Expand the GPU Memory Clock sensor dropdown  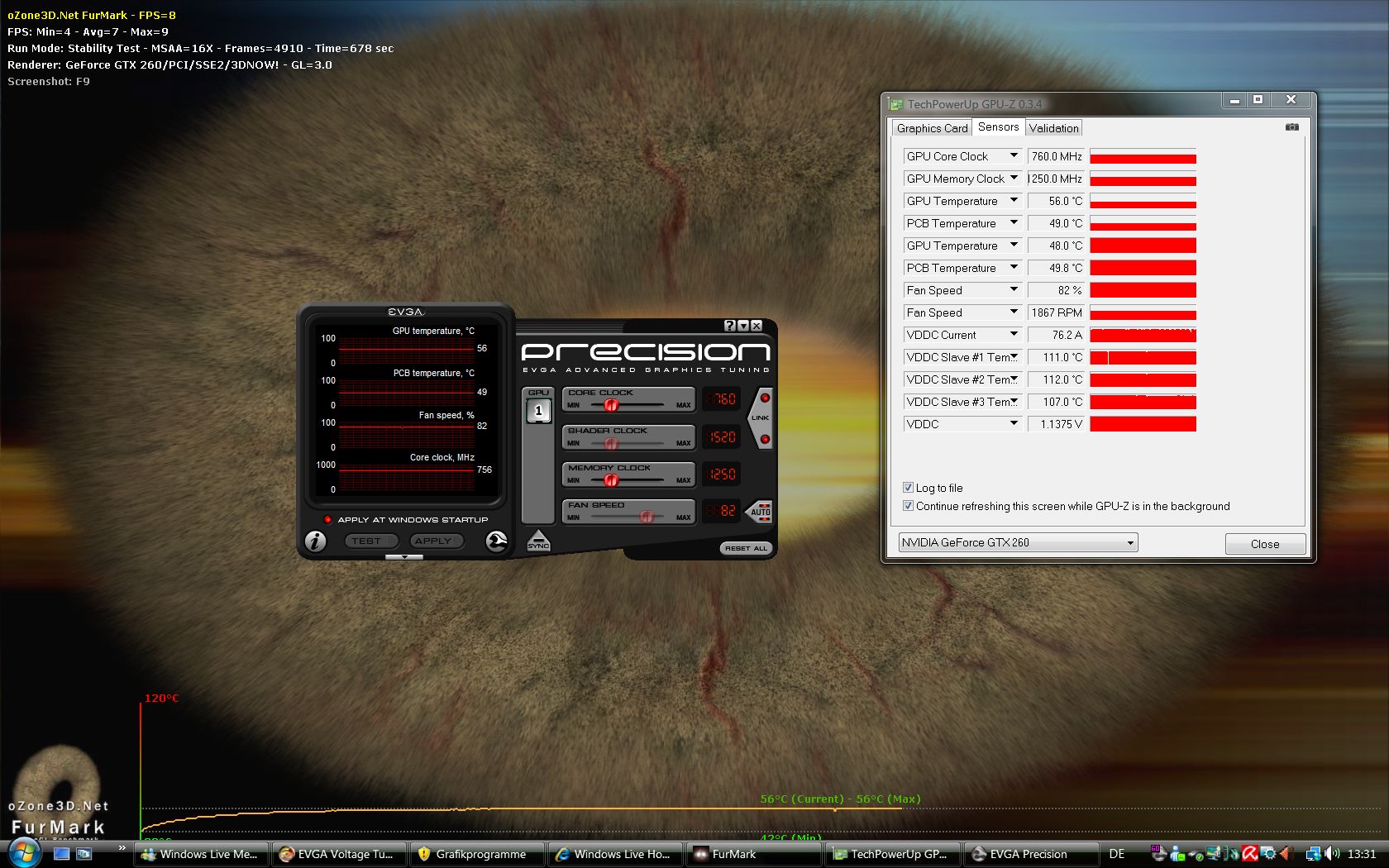[x=1014, y=178]
